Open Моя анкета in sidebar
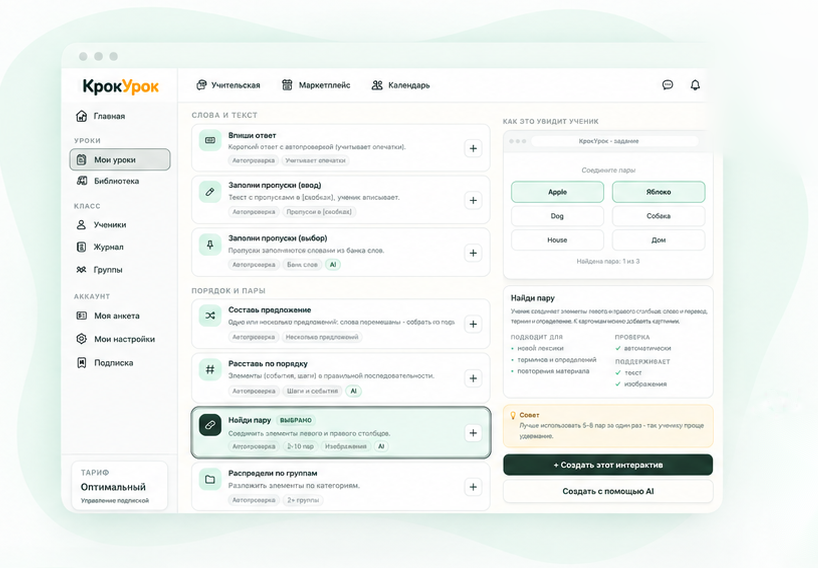818x568 pixels. coord(108,316)
